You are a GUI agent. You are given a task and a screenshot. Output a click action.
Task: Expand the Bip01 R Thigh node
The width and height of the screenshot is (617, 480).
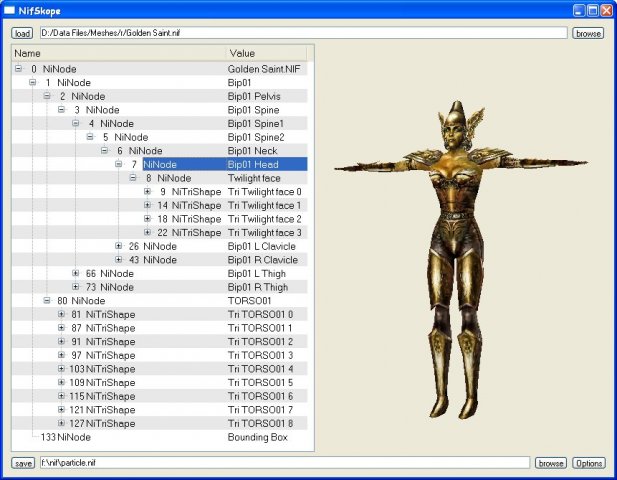[x=76, y=287]
